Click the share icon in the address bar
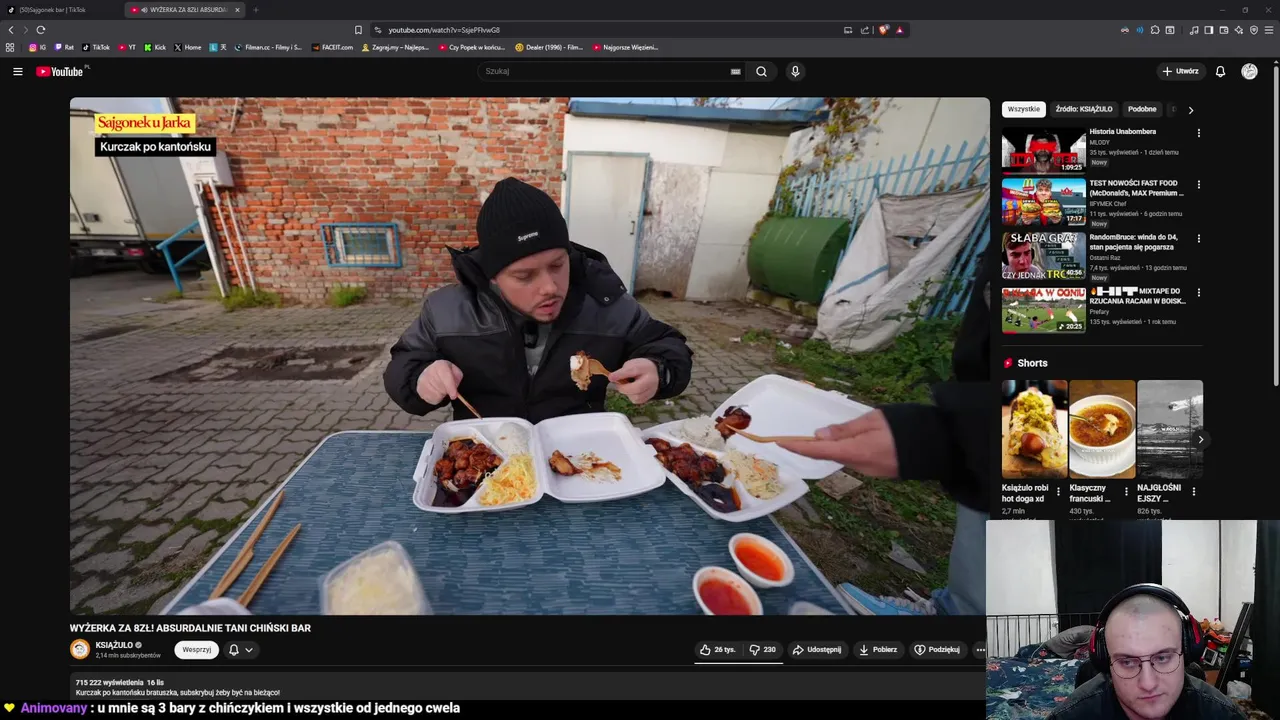The image size is (1280, 720). (x=865, y=30)
